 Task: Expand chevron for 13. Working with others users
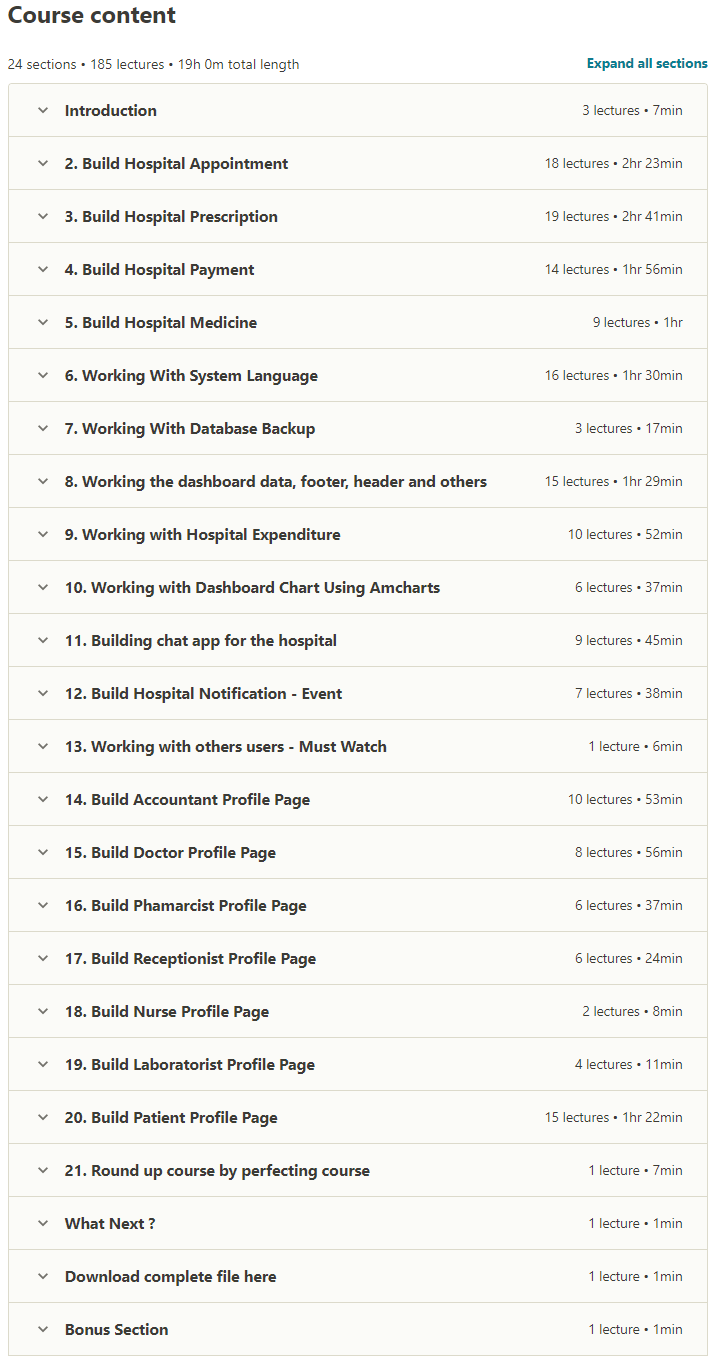(43, 747)
